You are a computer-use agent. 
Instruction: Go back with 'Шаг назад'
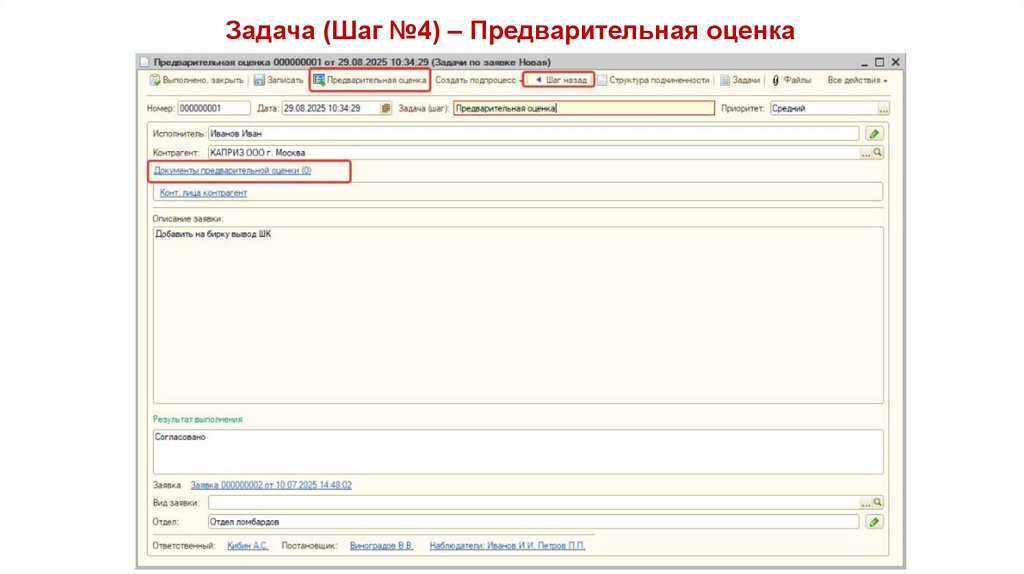click(560, 80)
